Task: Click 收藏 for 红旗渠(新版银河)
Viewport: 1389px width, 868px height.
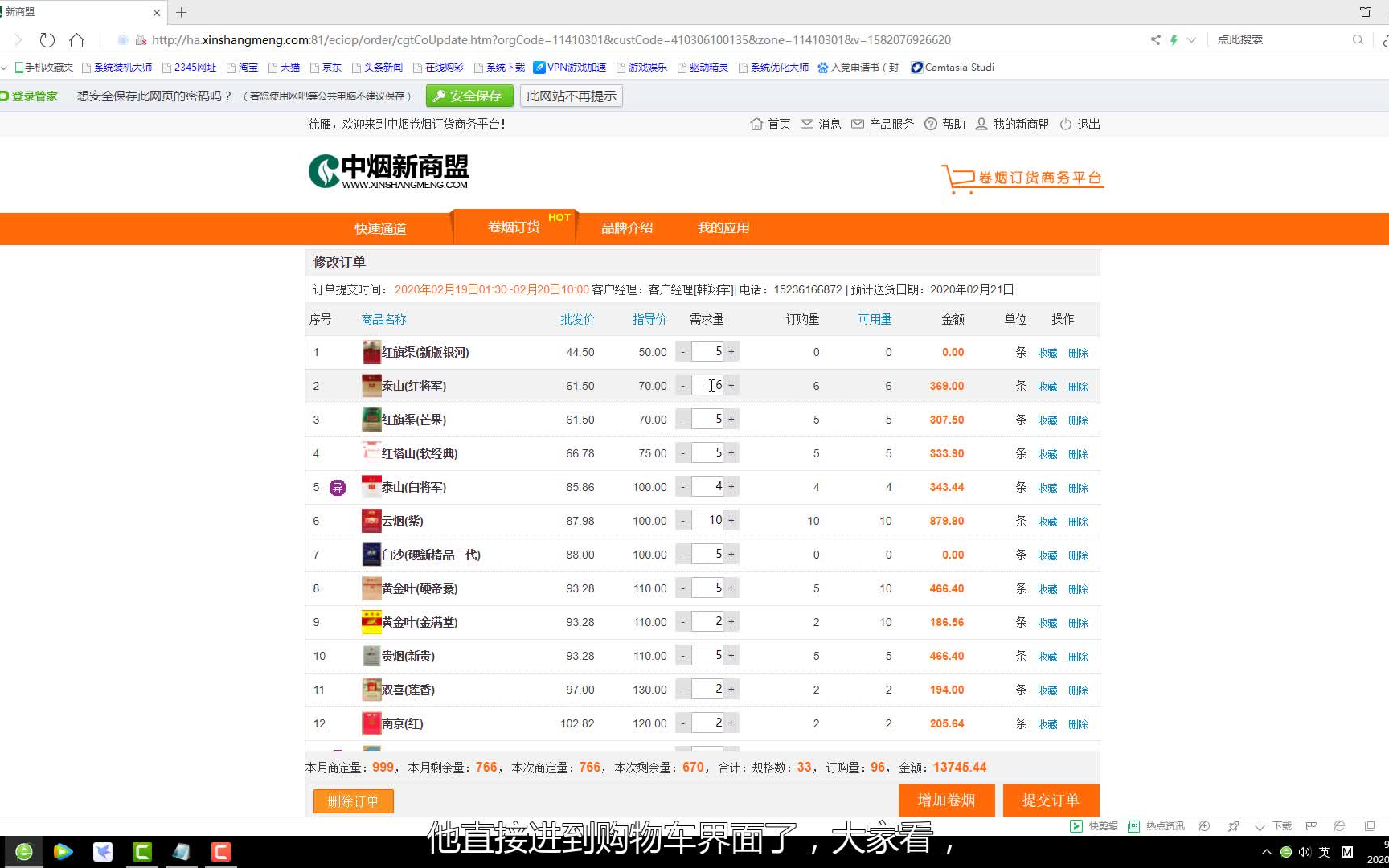Action: tap(1047, 353)
